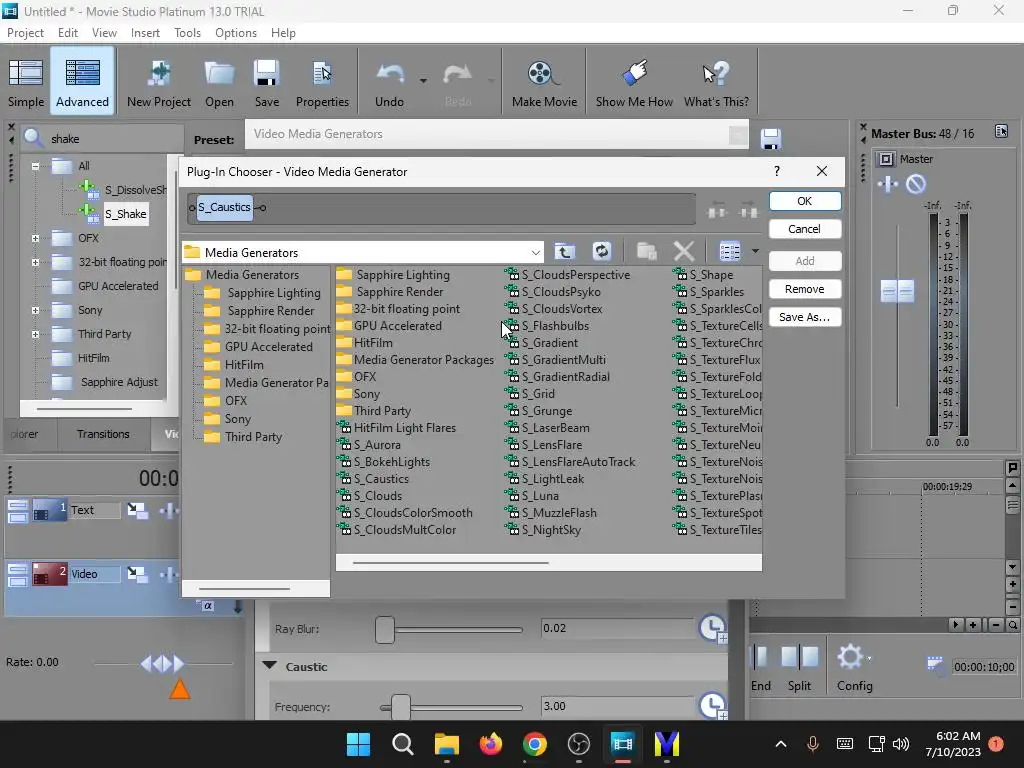The width and height of the screenshot is (1024, 768).
Task: Open Windows search in the taskbar
Action: tap(402, 744)
